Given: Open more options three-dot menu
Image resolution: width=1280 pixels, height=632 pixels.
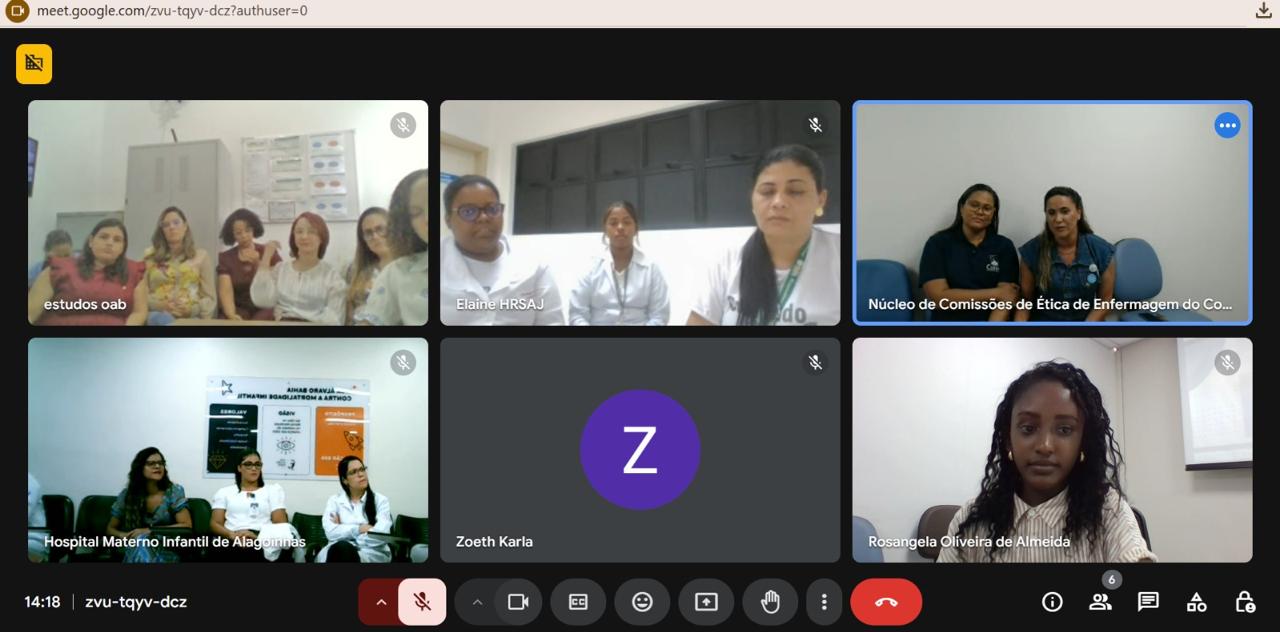Looking at the screenshot, I should (824, 602).
